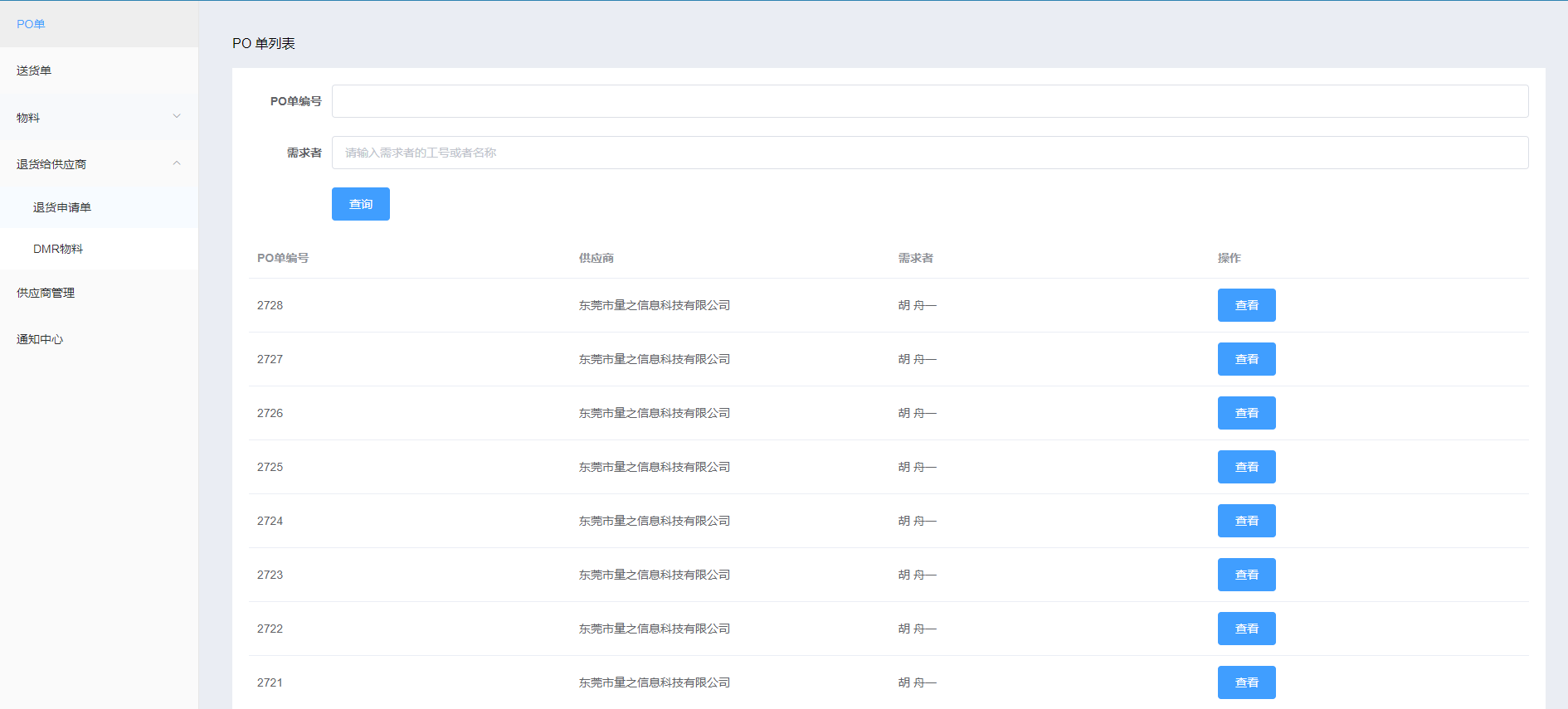Click 需求者 name in row 2721

point(918,682)
